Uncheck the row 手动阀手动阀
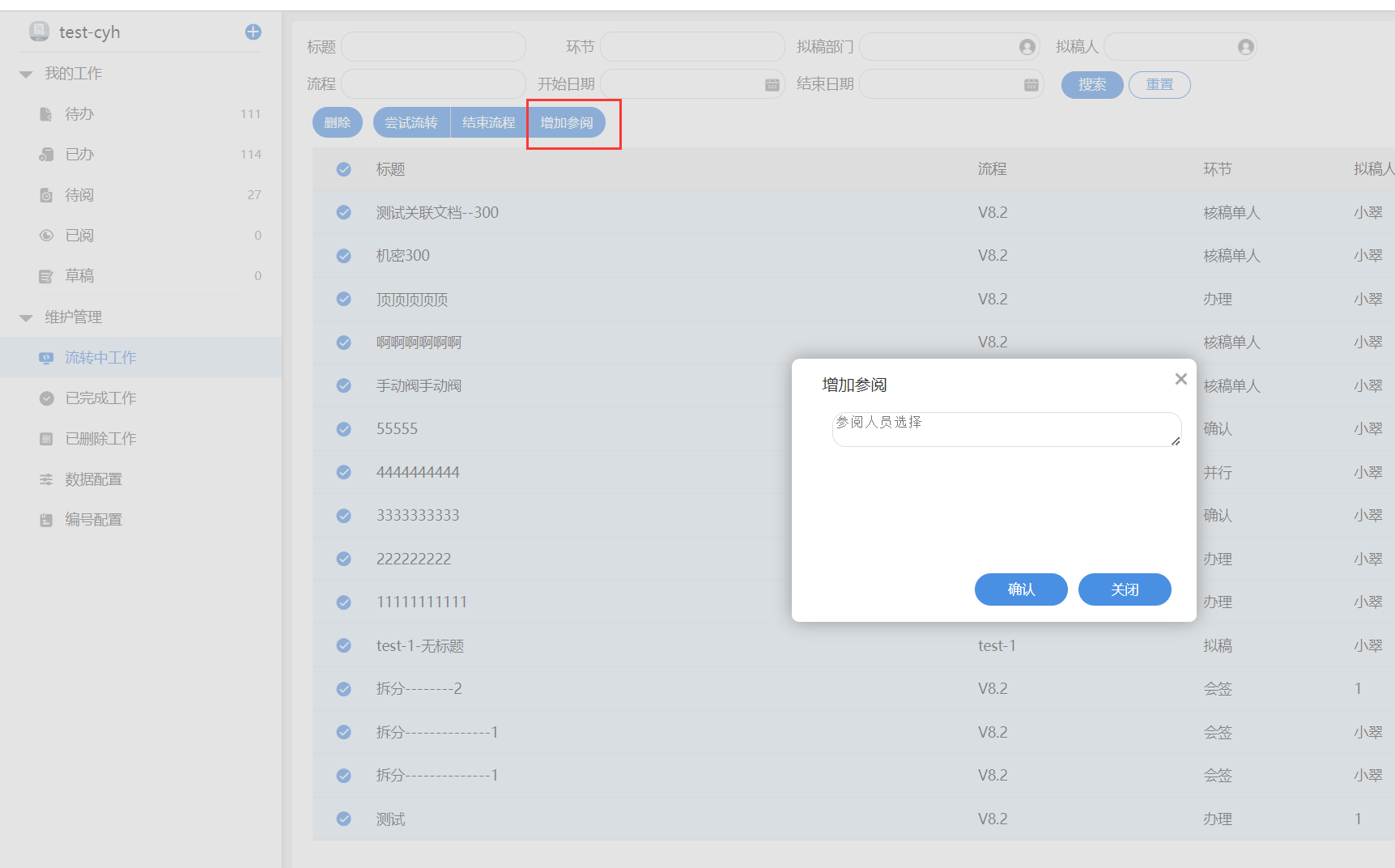The height and width of the screenshot is (868, 1395). pyautogui.click(x=344, y=385)
